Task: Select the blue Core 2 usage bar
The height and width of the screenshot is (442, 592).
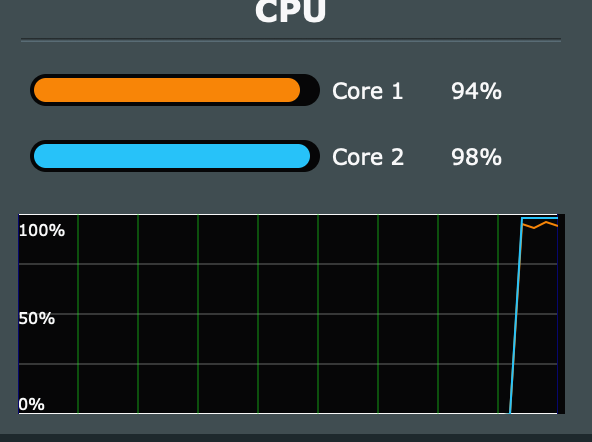Action: (x=172, y=156)
